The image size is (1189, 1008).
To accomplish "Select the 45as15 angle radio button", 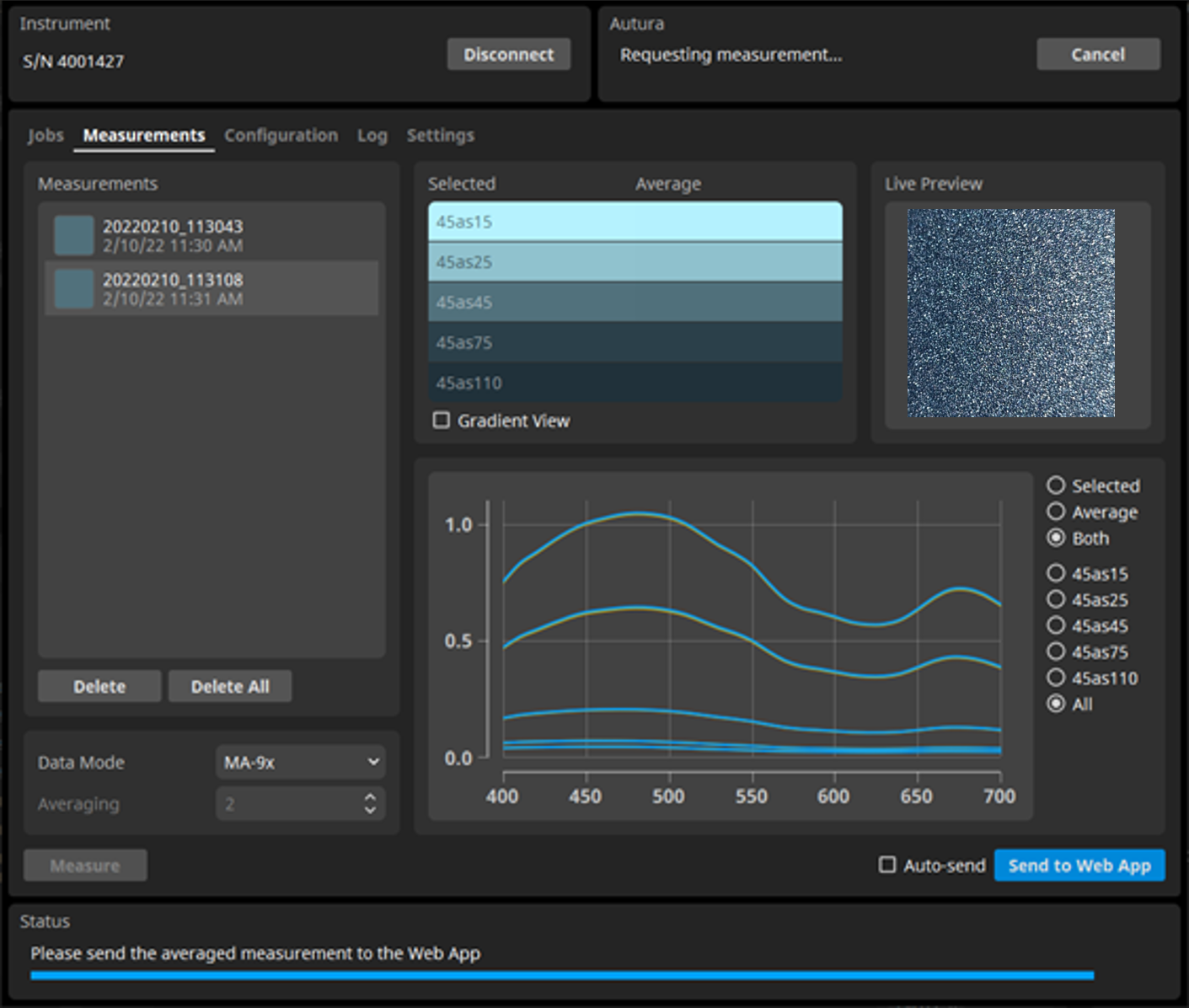I will click(1056, 573).
